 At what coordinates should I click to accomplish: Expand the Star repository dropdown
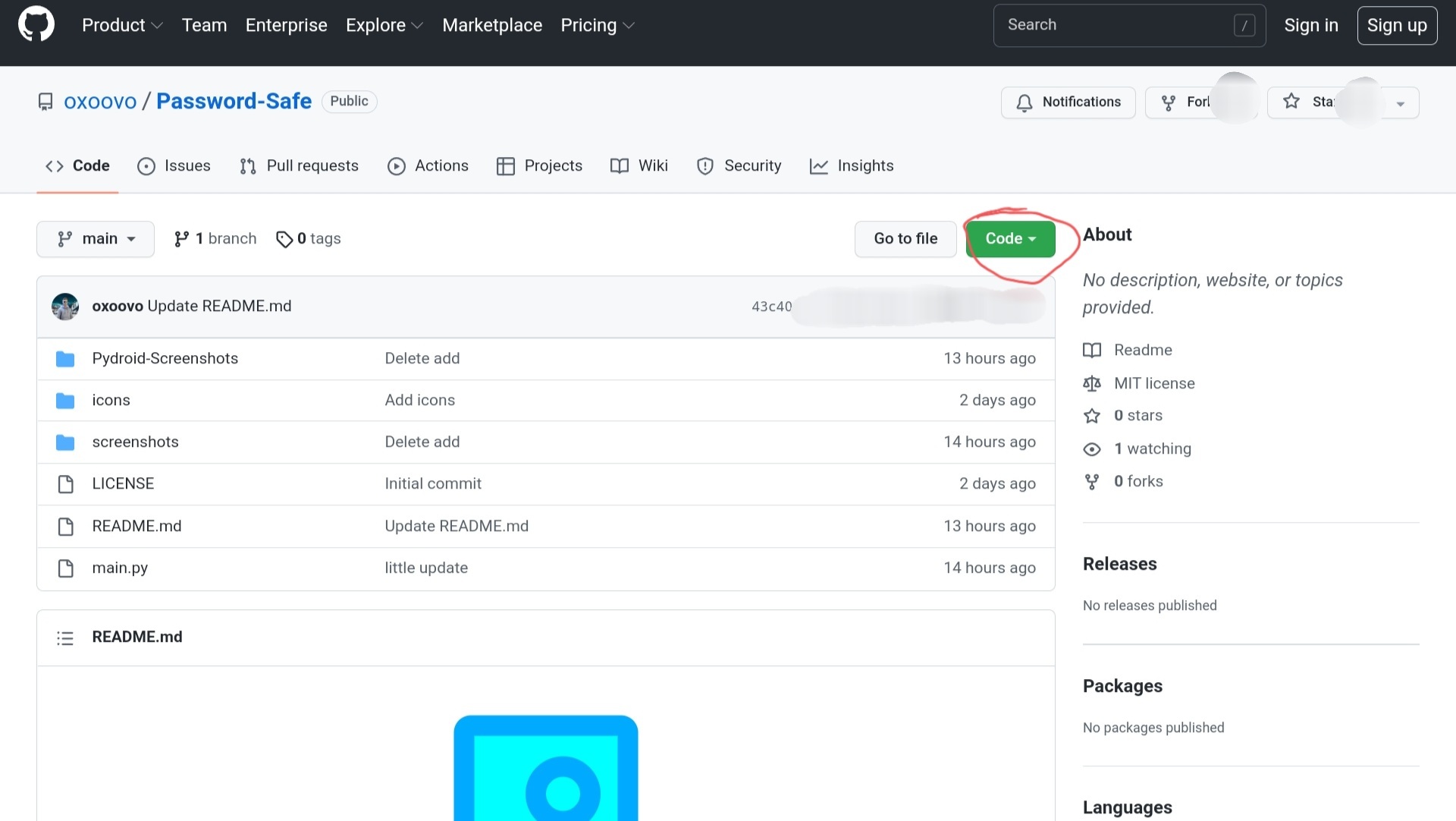[x=1401, y=101]
